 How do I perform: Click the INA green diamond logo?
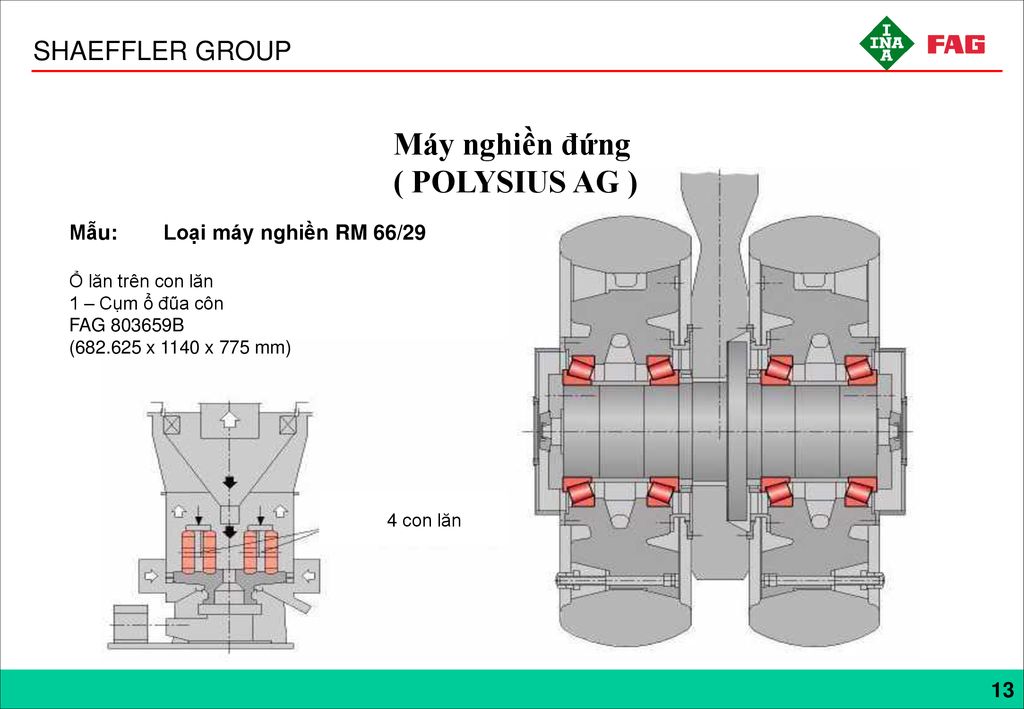pos(886,43)
